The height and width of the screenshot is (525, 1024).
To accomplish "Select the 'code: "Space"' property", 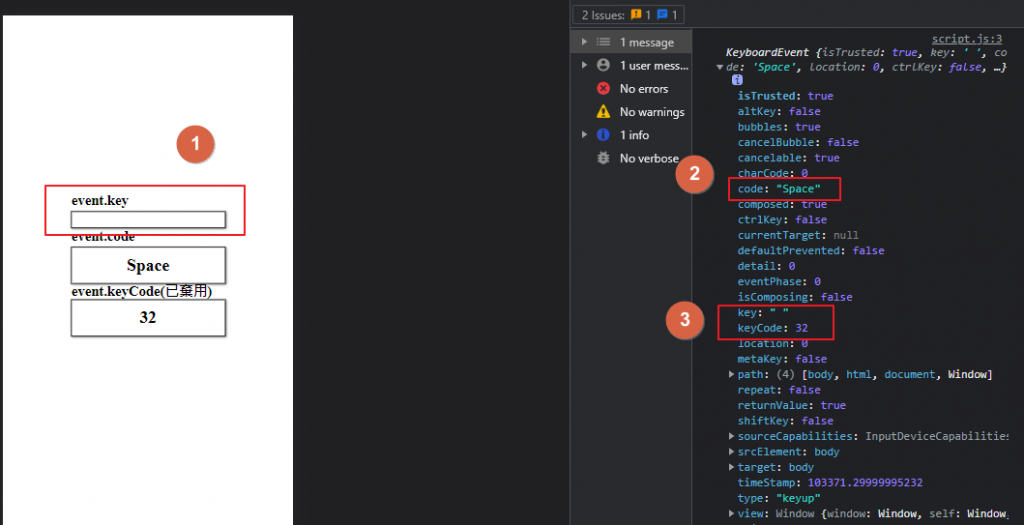I will [779, 189].
